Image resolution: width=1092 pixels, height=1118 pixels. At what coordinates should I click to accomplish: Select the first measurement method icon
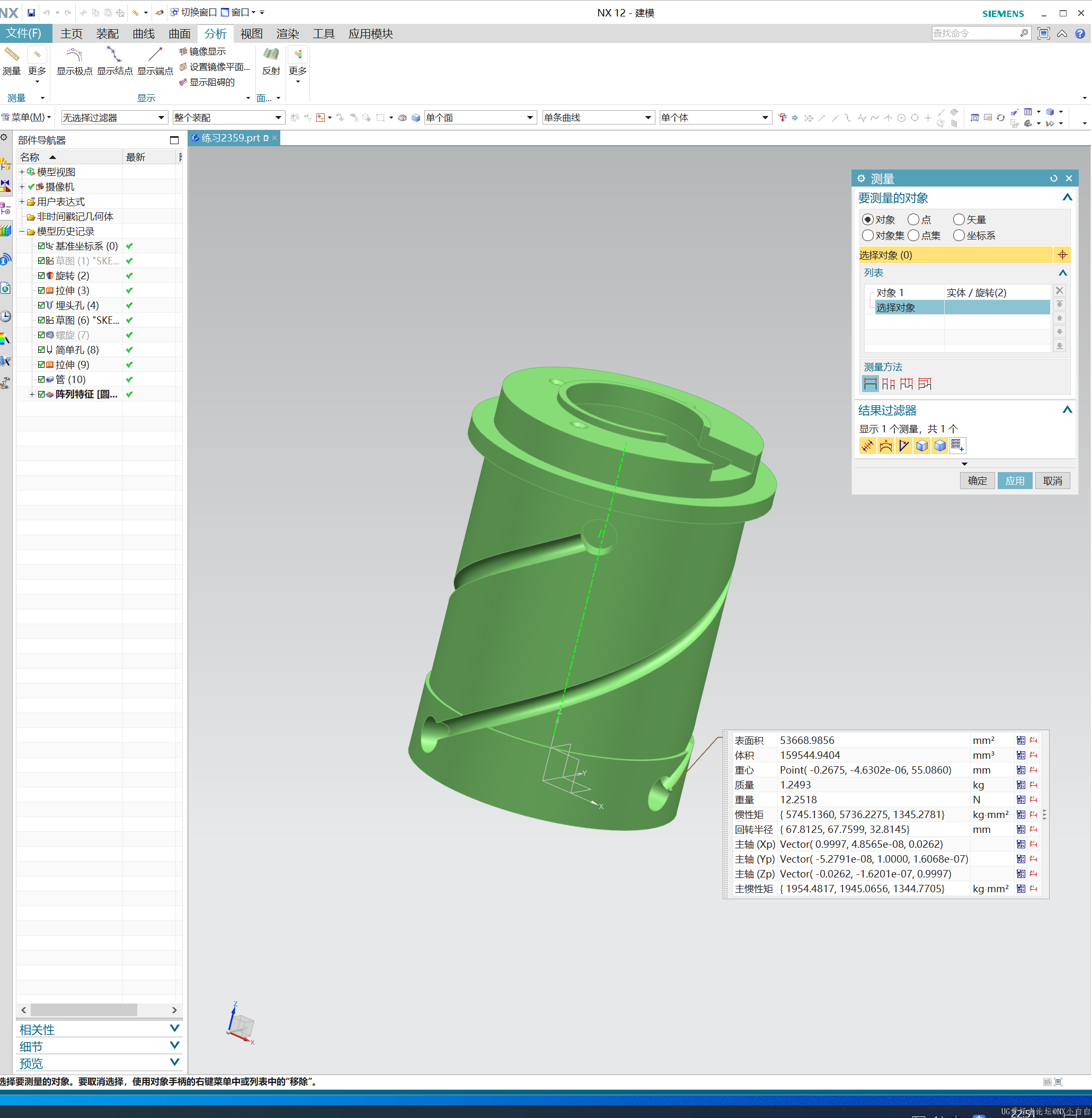click(870, 384)
